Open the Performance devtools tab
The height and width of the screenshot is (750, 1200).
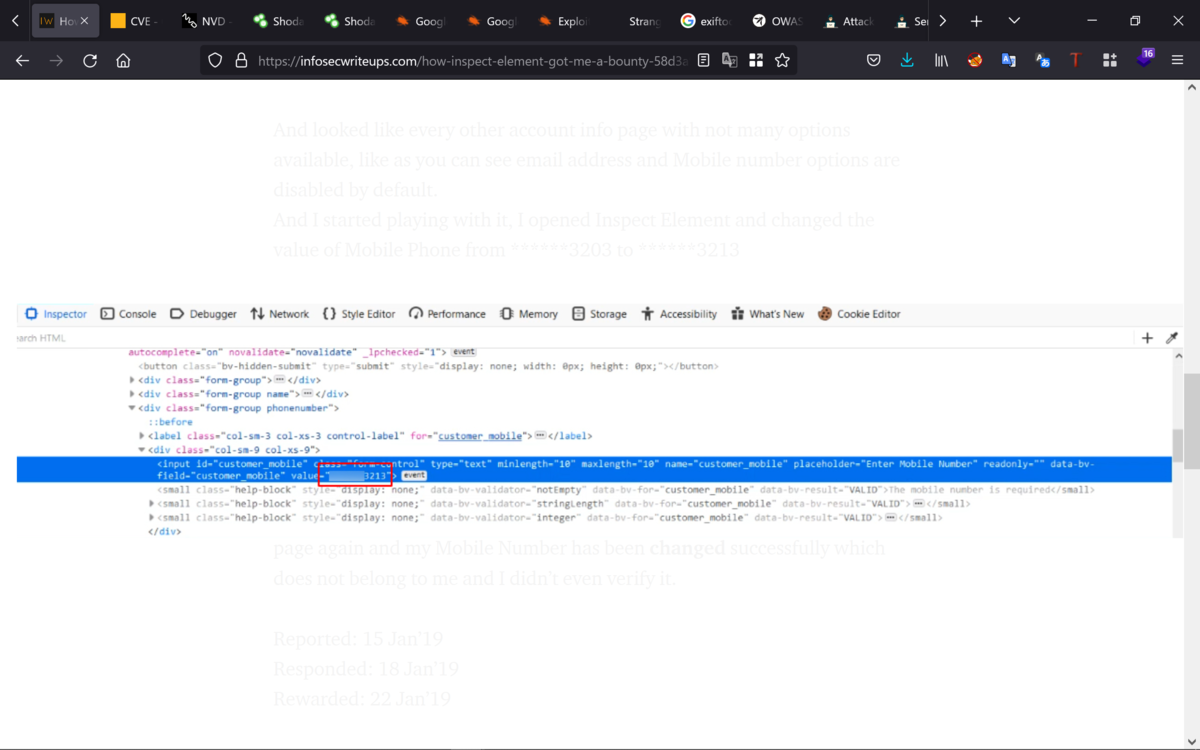(x=447, y=314)
